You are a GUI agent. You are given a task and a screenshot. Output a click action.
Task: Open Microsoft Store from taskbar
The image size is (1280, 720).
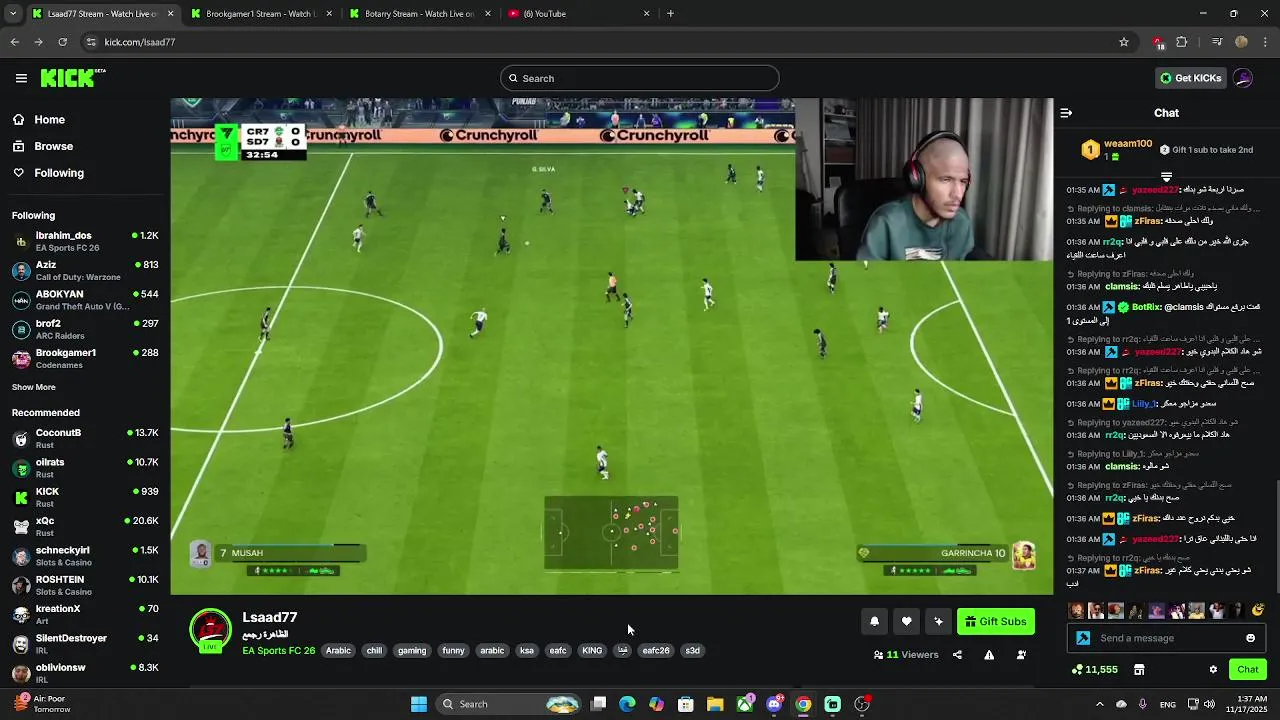[x=686, y=704]
